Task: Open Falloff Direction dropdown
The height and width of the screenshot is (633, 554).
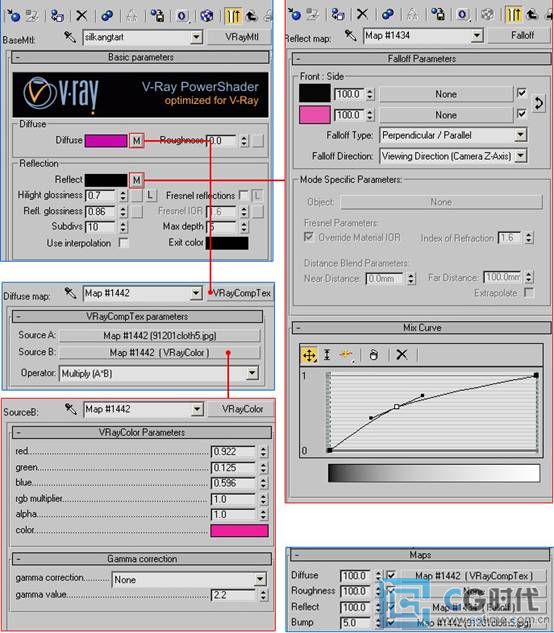Action: [521, 155]
